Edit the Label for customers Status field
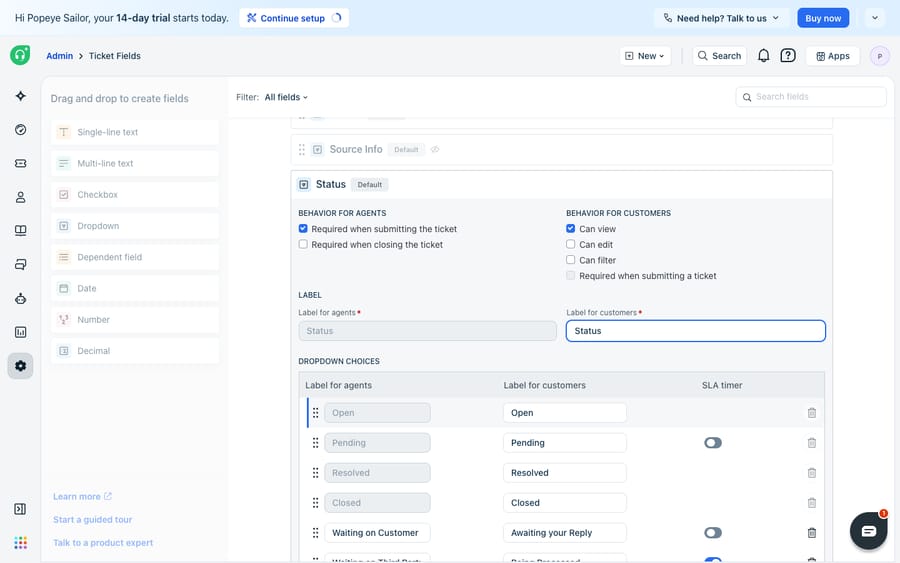The width and height of the screenshot is (900, 563). [x=696, y=331]
